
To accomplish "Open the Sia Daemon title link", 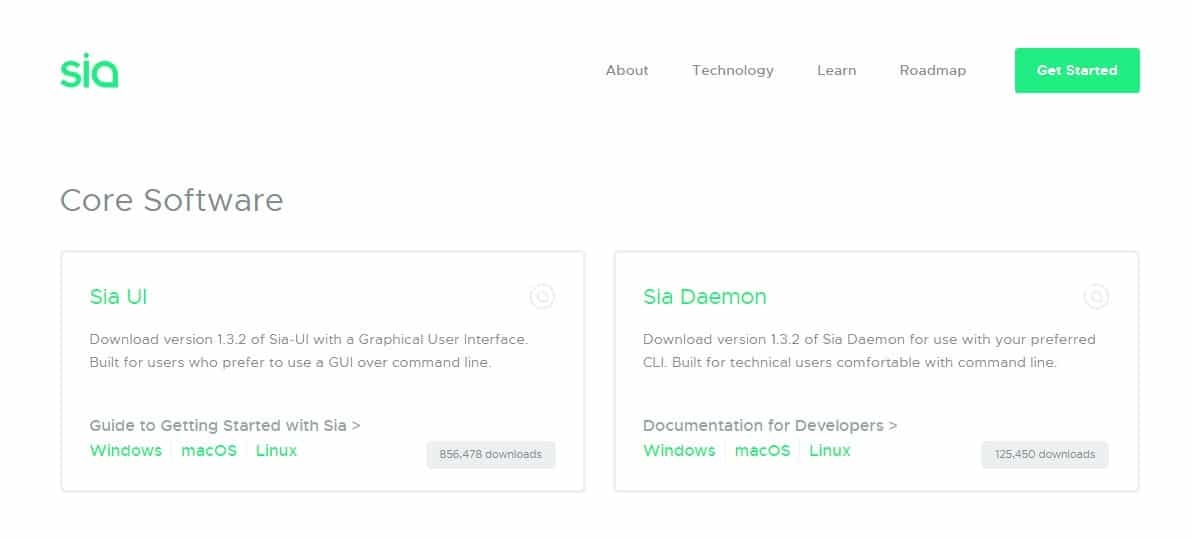I will pos(705,296).
